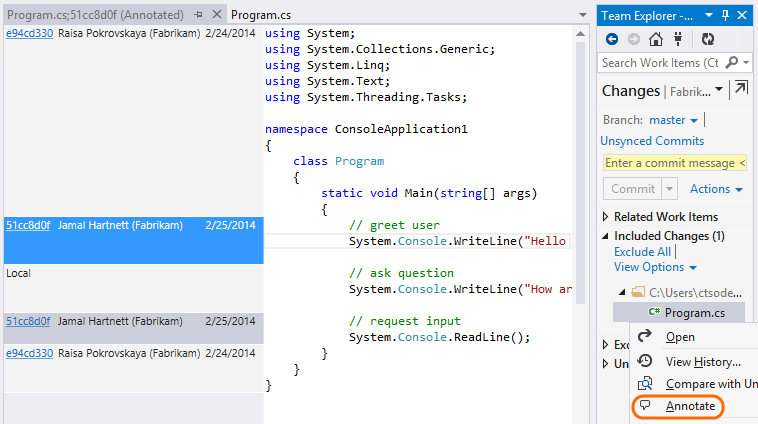This screenshot has height=424, width=758.
Task: Open Team Explorer Home icon
Action: click(656, 39)
